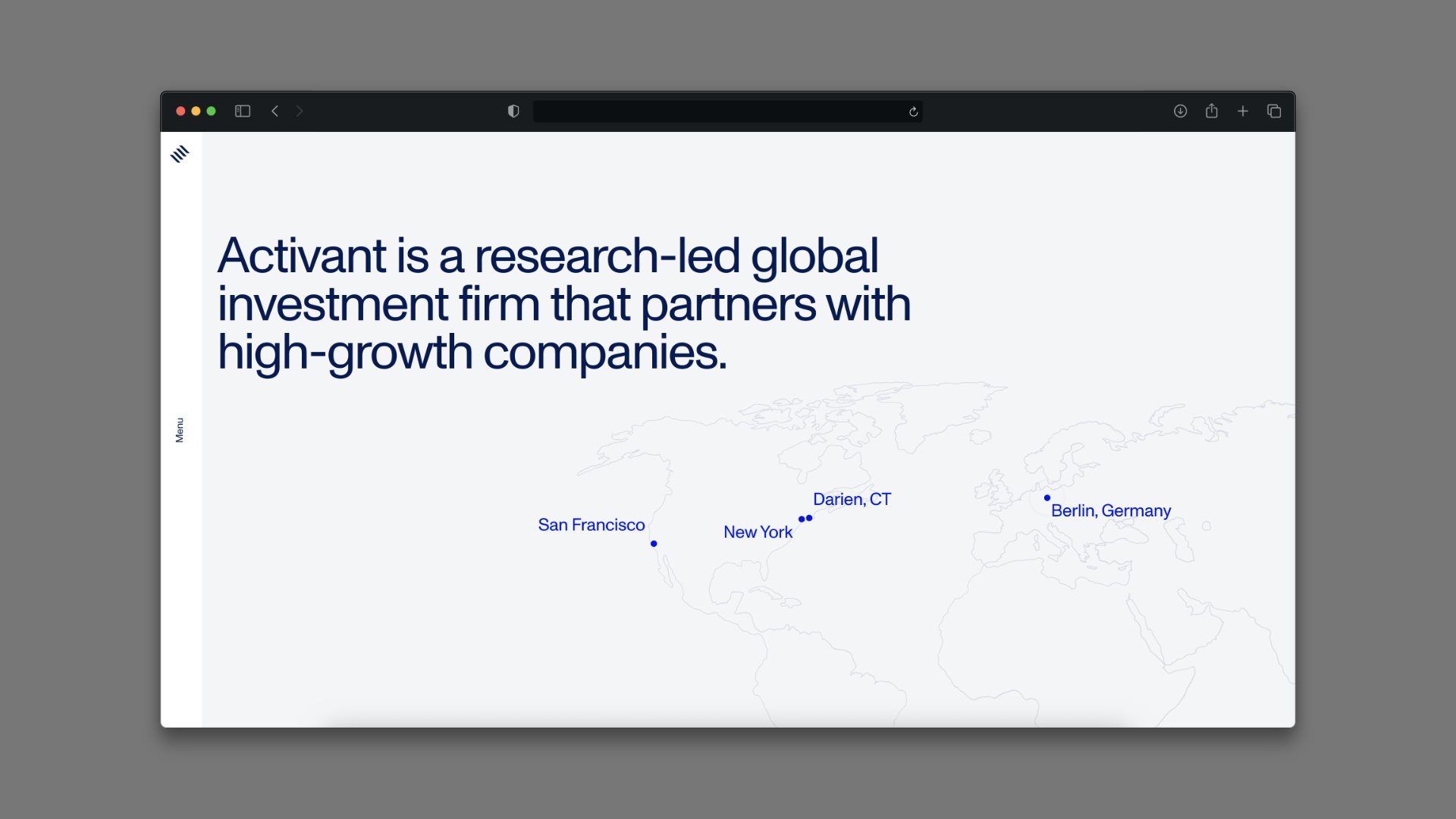Select the Berlin, Germany location label

1111,511
